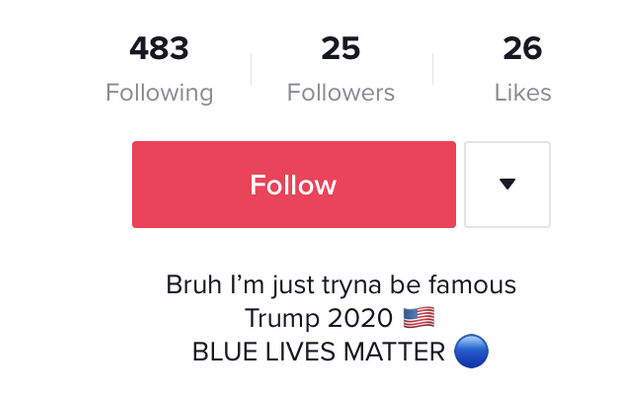The width and height of the screenshot is (637, 412).
Task: Click the black triangle icon
Action: (507, 184)
